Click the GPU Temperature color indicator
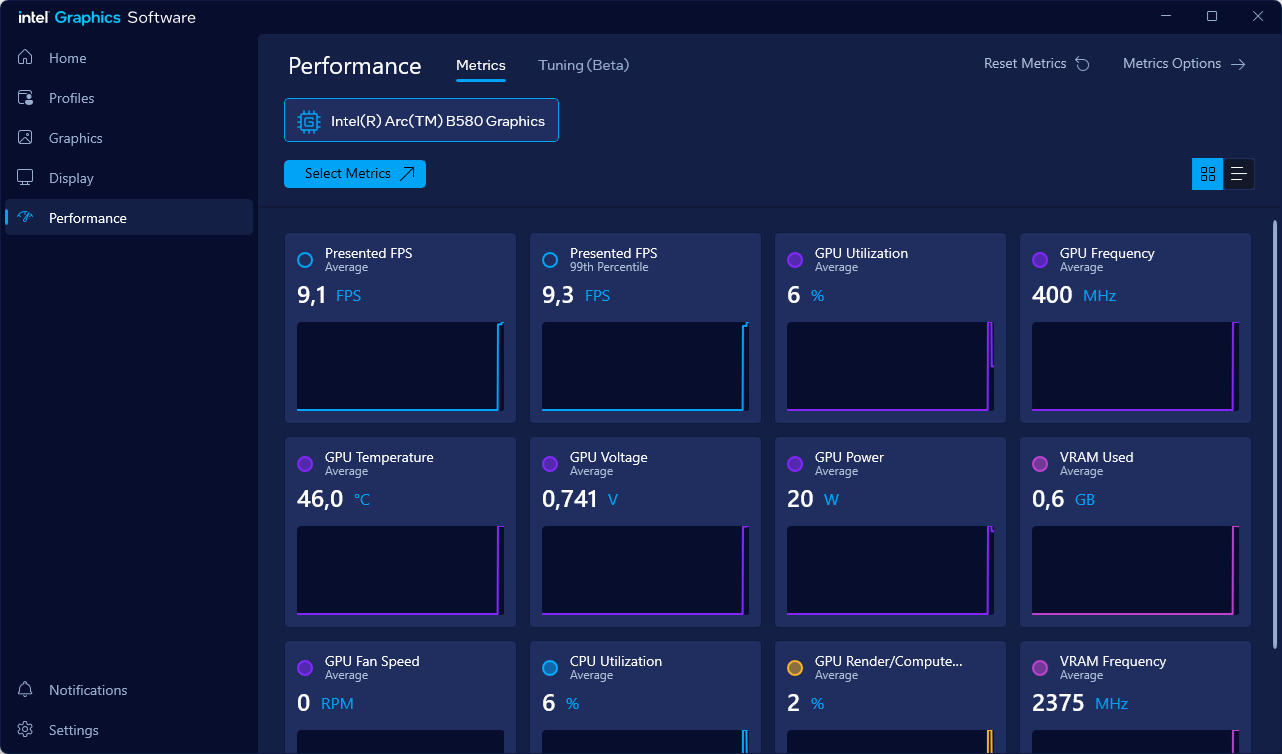 [x=305, y=464]
